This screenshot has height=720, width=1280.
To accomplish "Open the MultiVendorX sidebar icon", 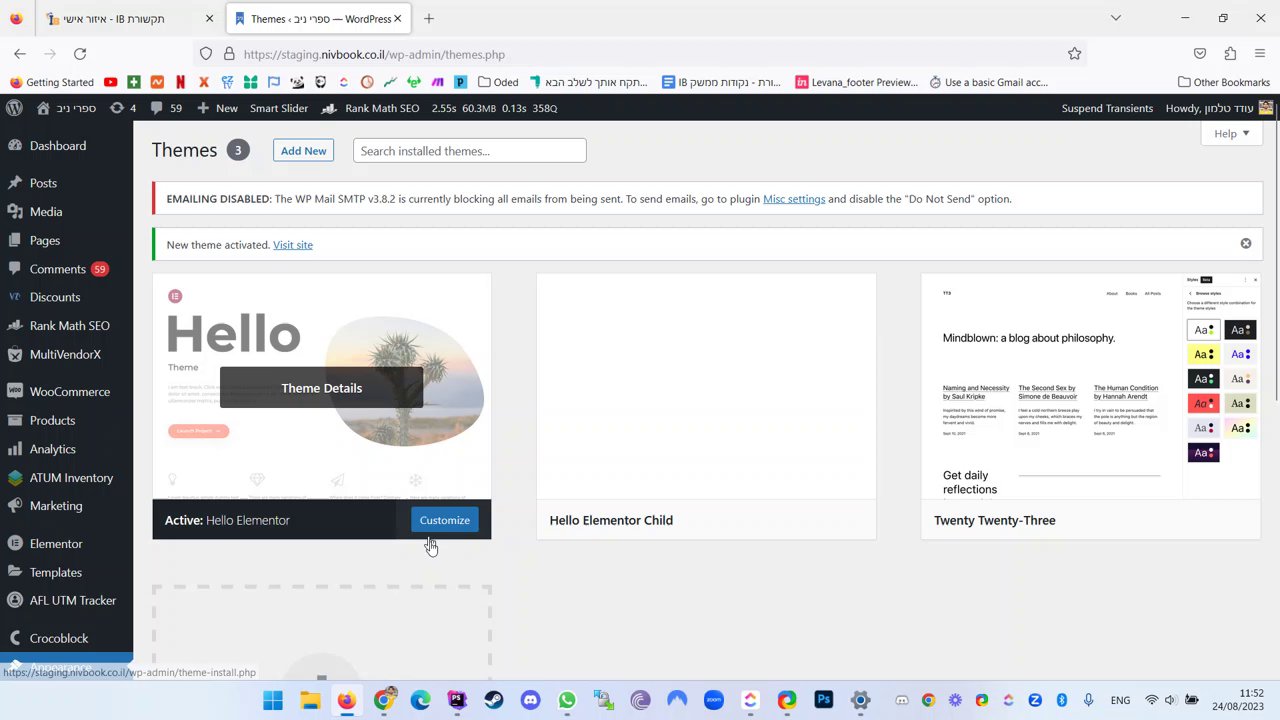I will point(14,355).
